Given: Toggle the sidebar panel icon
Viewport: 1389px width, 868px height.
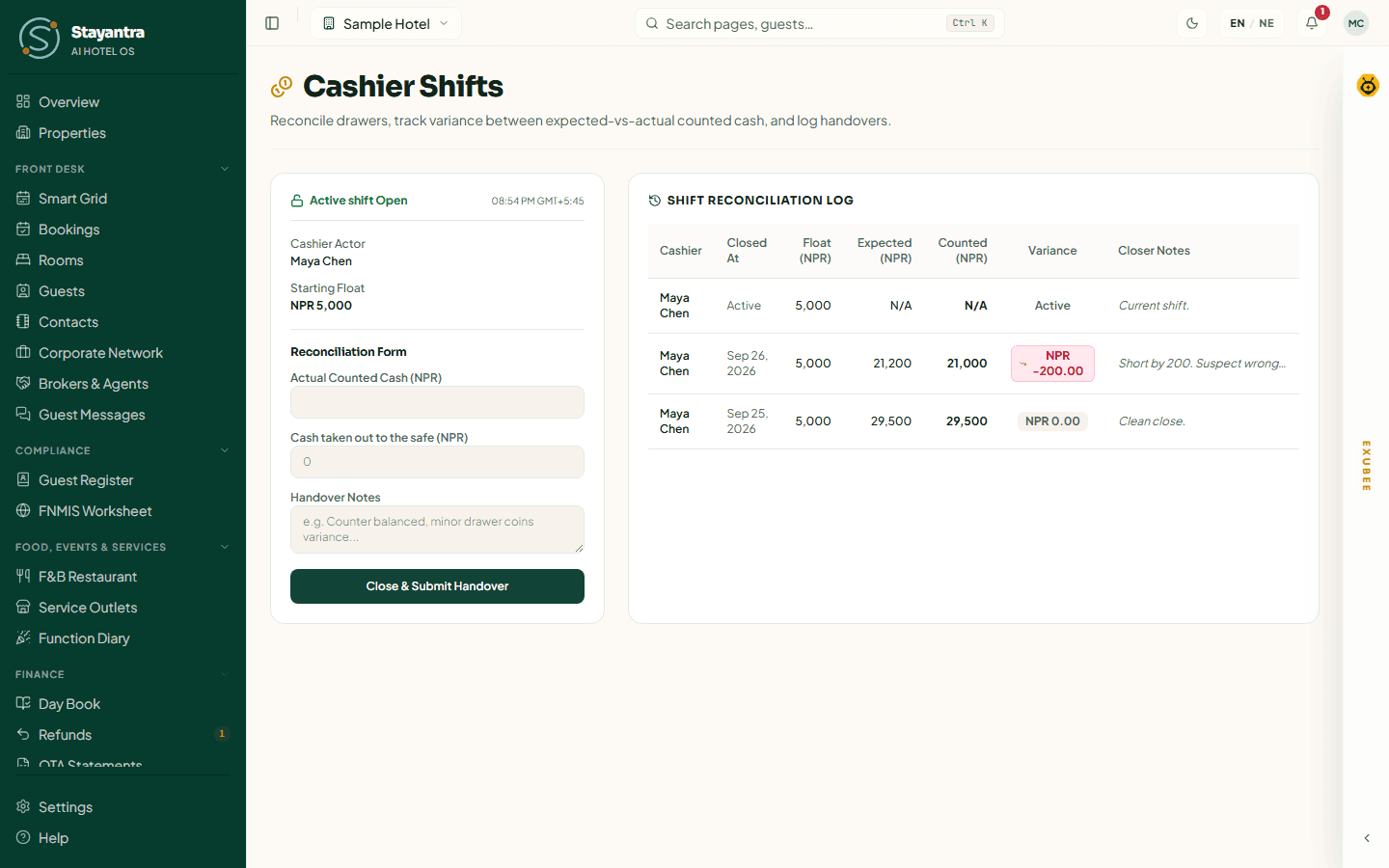Looking at the screenshot, I should [272, 23].
